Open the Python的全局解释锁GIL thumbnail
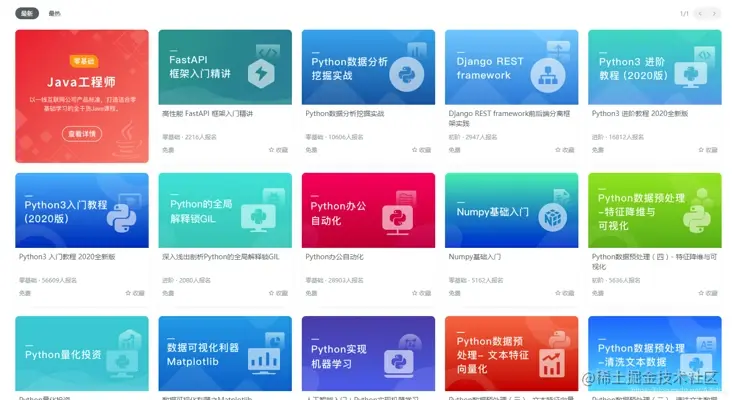The height and width of the screenshot is (400, 732). coord(225,211)
